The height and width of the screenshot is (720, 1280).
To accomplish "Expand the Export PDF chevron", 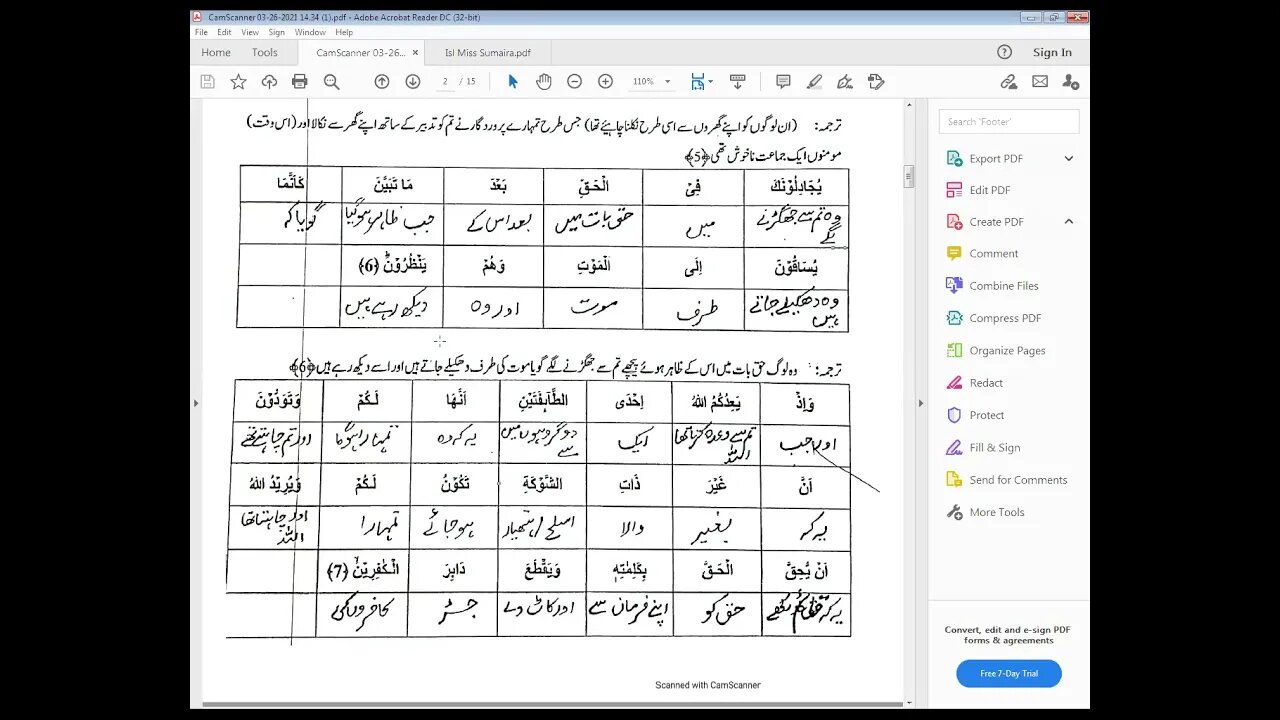I will pyautogui.click(x=1069, y=158).
